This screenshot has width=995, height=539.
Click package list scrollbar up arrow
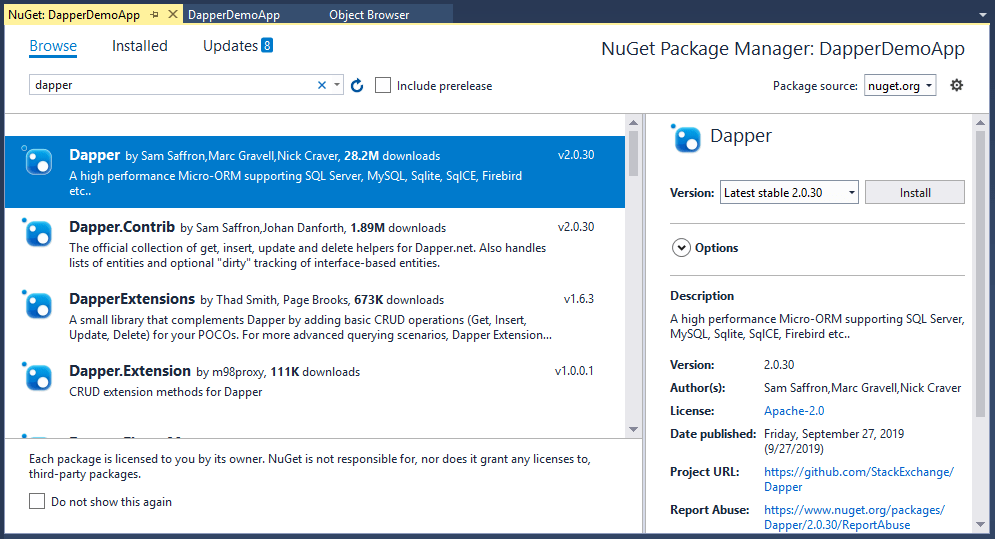633,122
